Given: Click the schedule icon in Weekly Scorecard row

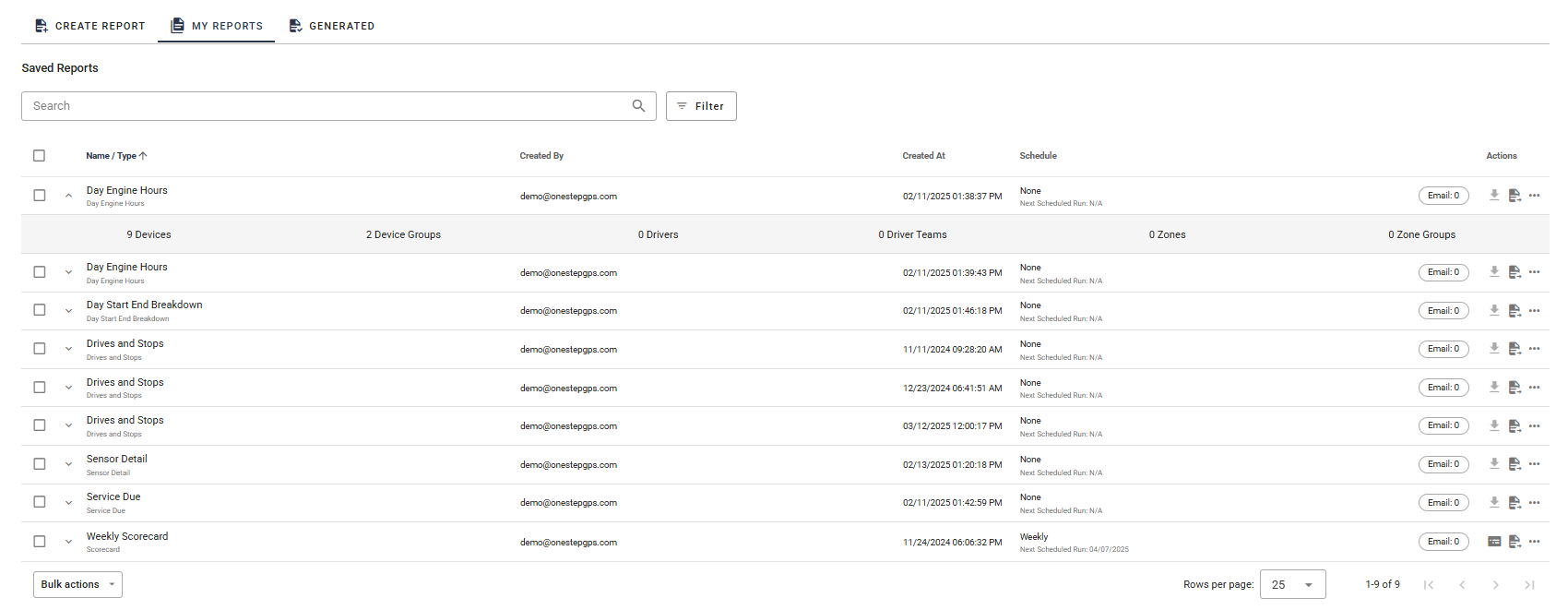Looking at the screenshot, I should pos(1494,542).
